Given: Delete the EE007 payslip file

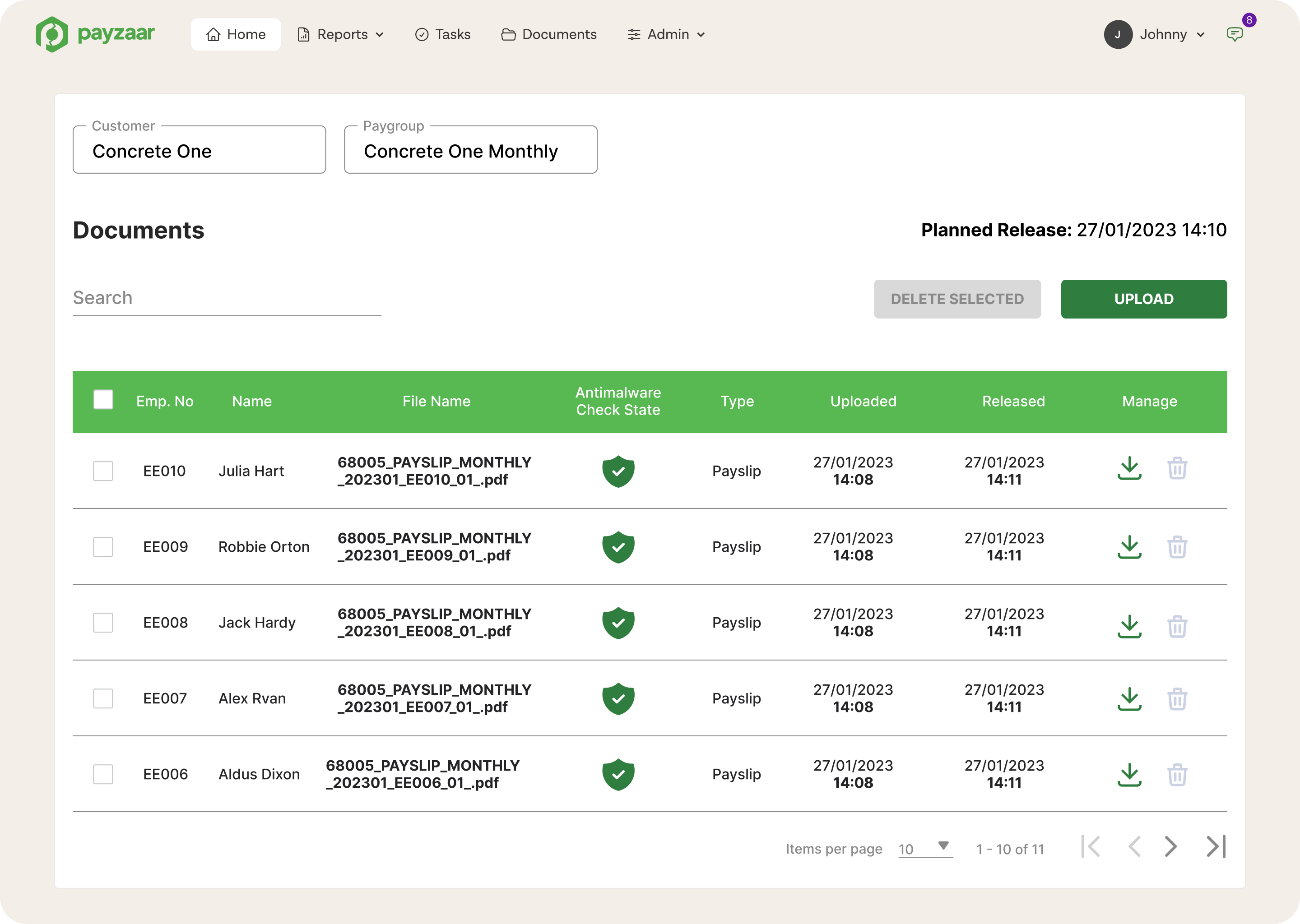Looking at the screenshot, I should click(x=1177, y=699).
